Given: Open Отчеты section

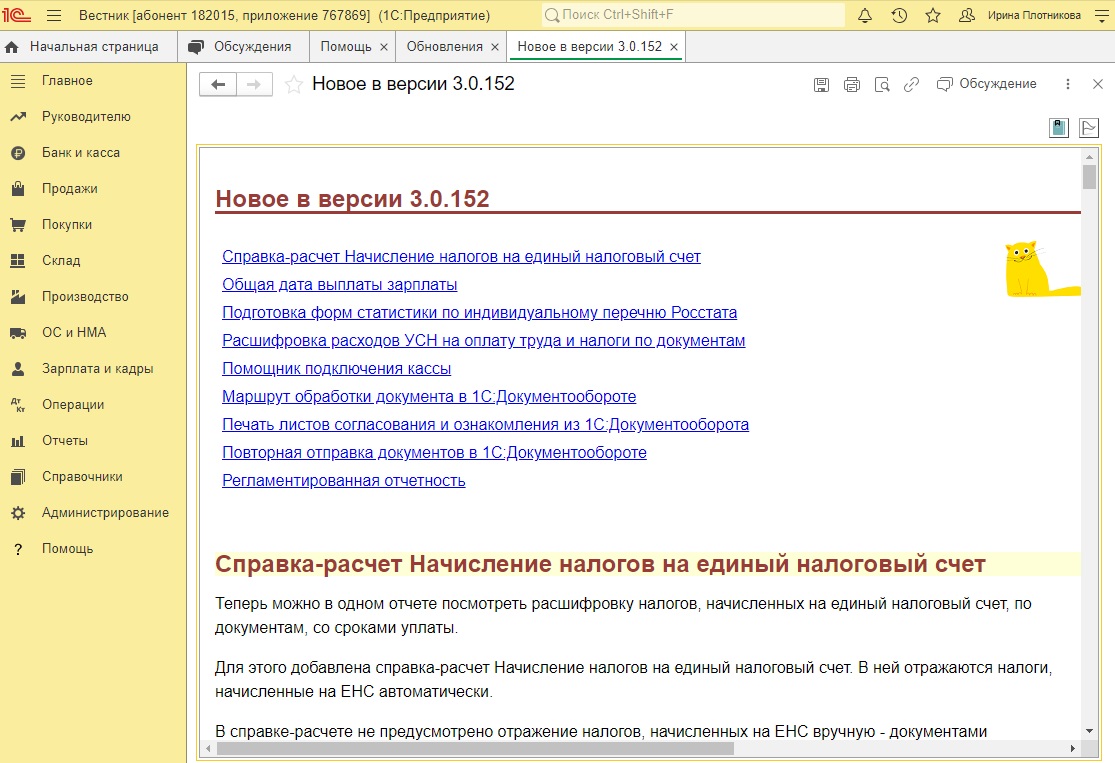Looking at the screenshot, I should (x=93, y=440).
